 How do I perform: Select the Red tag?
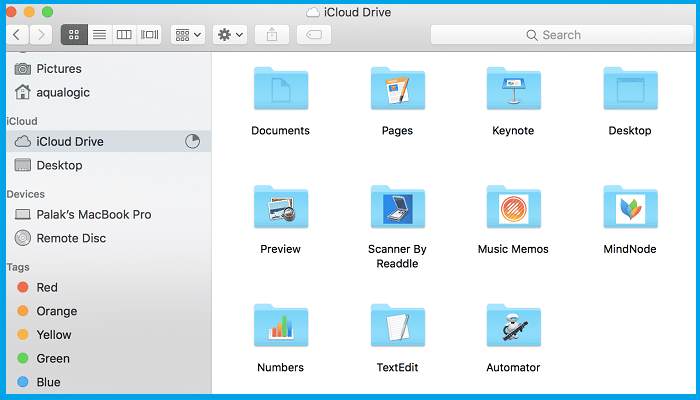click(x=108, y=287)
